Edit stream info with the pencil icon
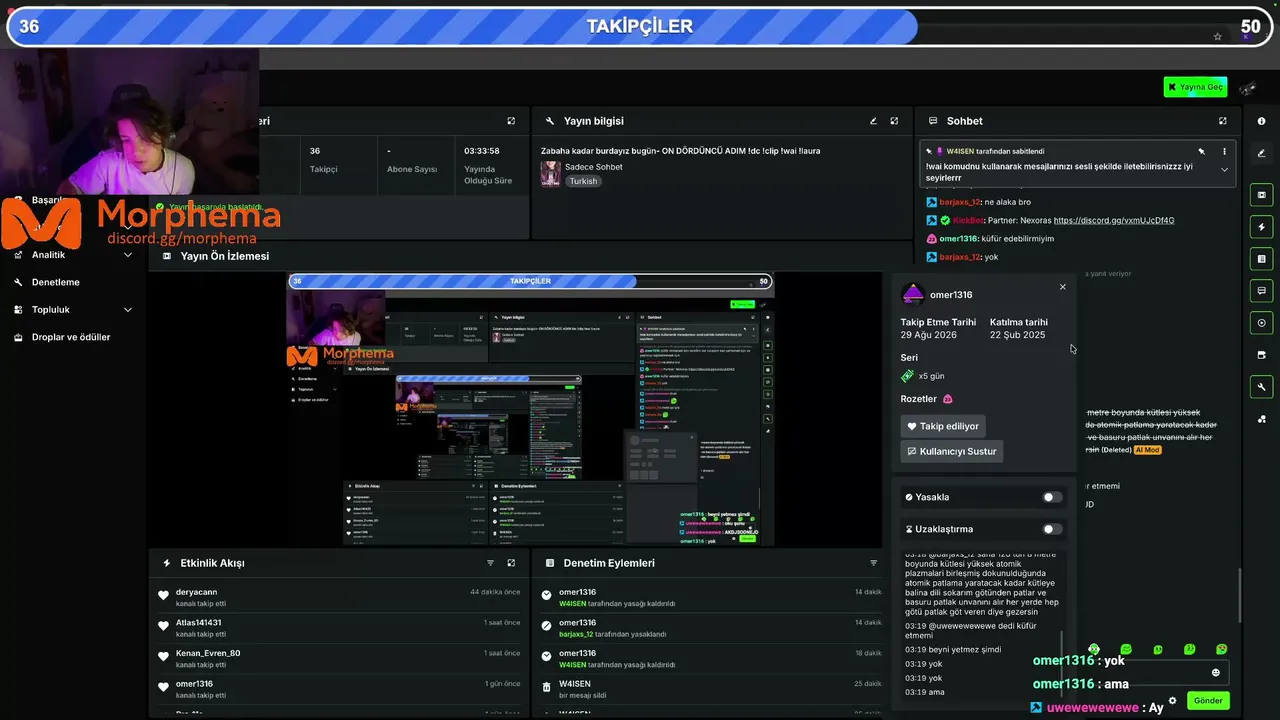Image resolution: width=1280 pixels, height=720 pixels. (873, 121)
